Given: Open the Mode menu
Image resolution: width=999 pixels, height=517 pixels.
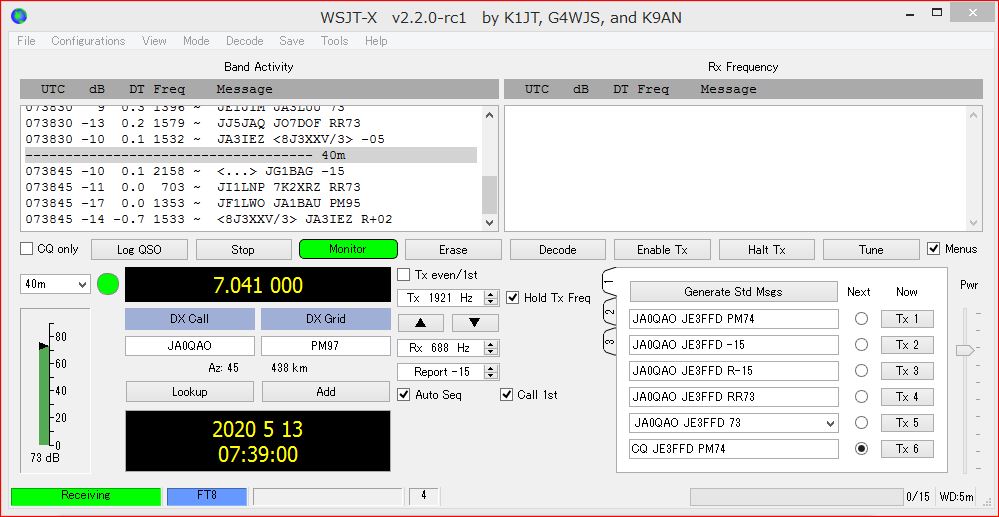Looking at the screenshot, I should pos(196,41).
